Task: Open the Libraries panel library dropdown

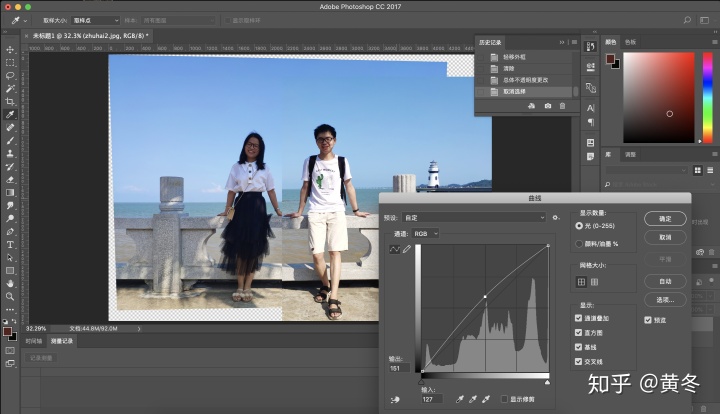Action: pyautogui.click(x=646, y=170)
